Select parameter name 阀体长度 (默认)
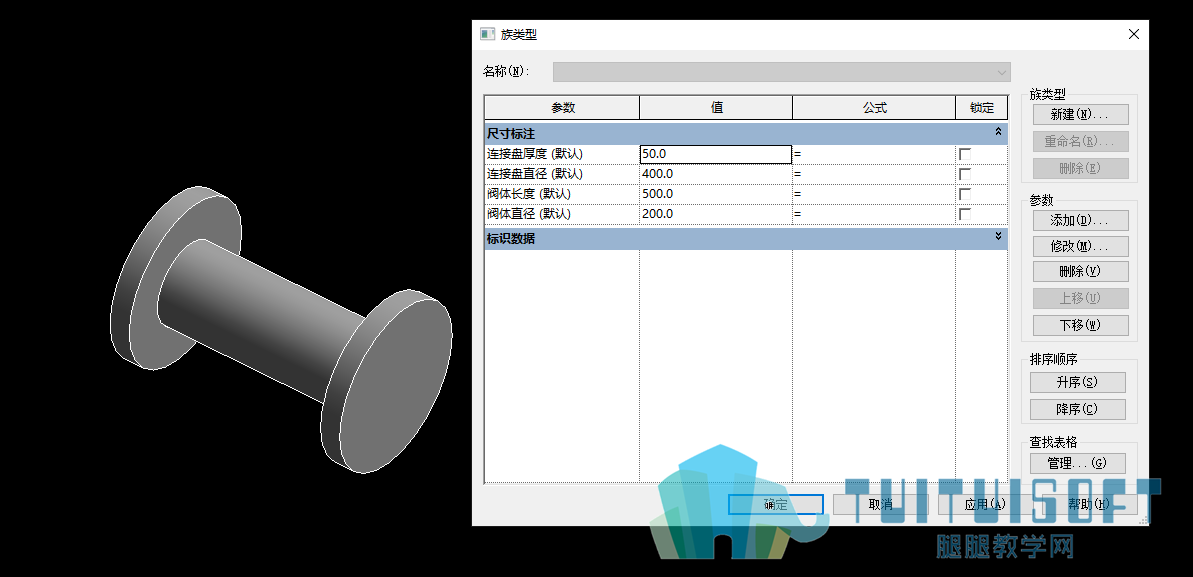This screenshot has width=1193, height=577. [x=529, y=194]
